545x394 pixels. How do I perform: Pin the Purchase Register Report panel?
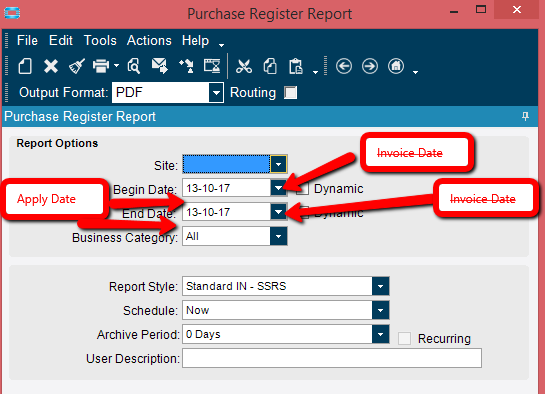525,116
